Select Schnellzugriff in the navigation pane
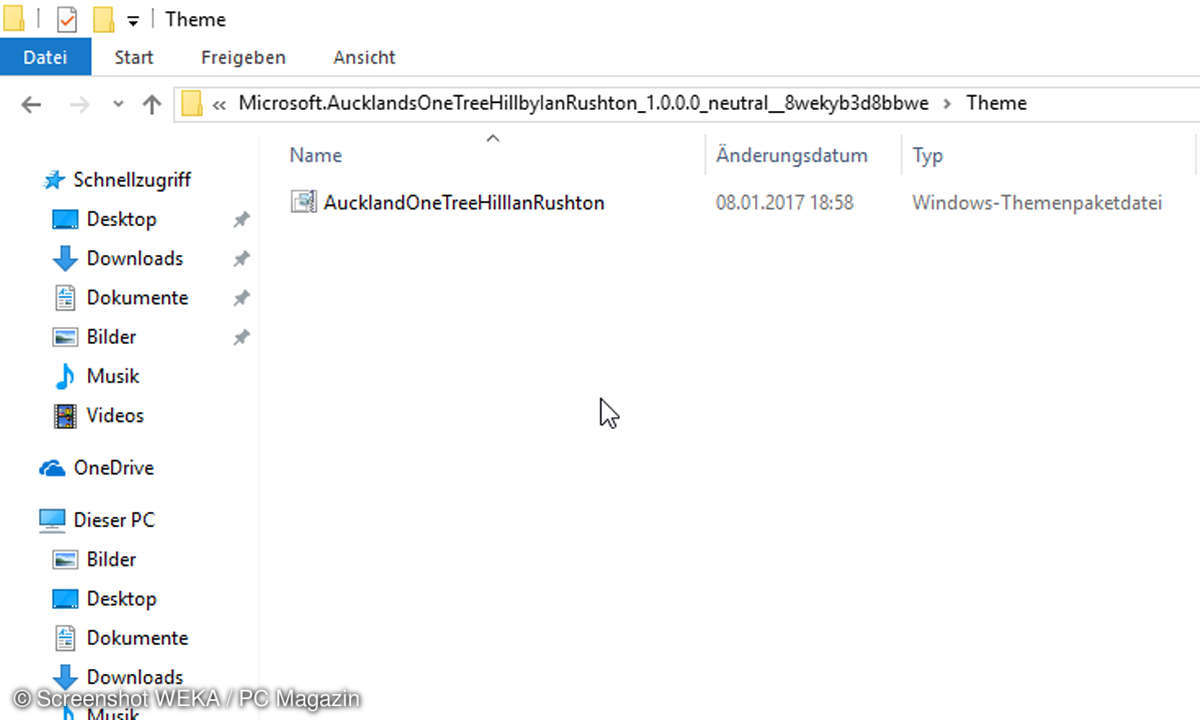 (131, 180)
